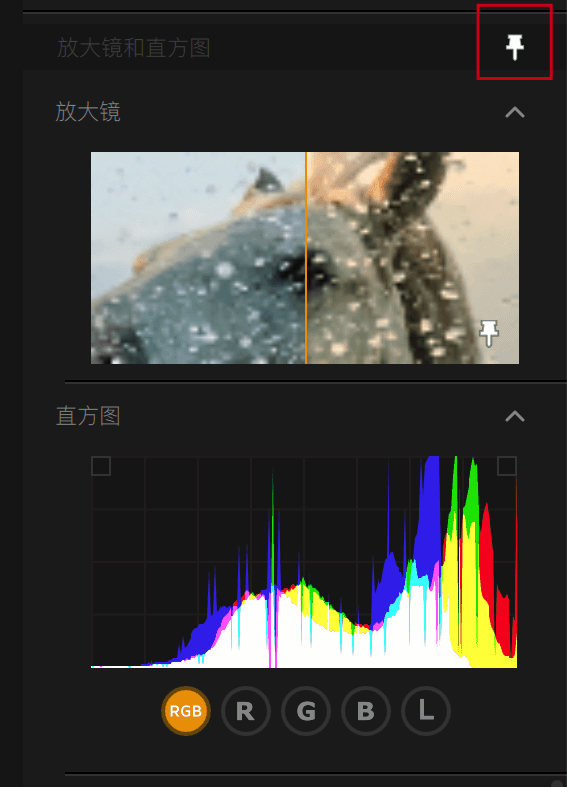Screen dimensions: 567x787
Task: Enable the highlight clipping checkbox in histogram
Action: click(x=506, y=466)
